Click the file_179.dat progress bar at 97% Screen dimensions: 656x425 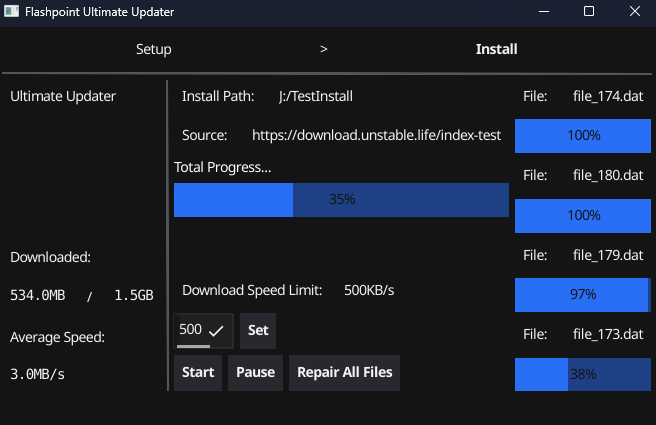[583, 294]
